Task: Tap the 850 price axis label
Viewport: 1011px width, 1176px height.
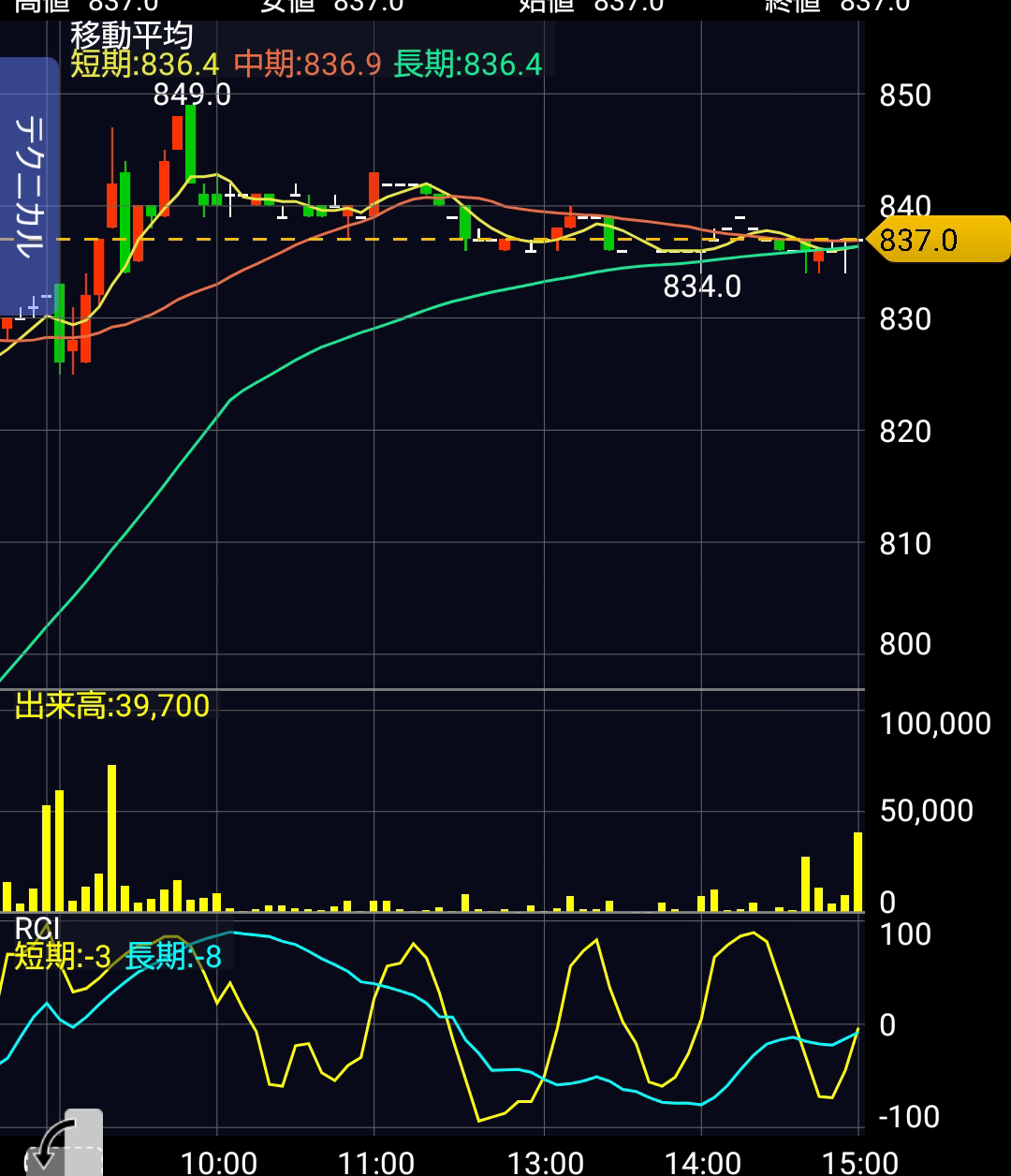Action: tap(905, 96)
